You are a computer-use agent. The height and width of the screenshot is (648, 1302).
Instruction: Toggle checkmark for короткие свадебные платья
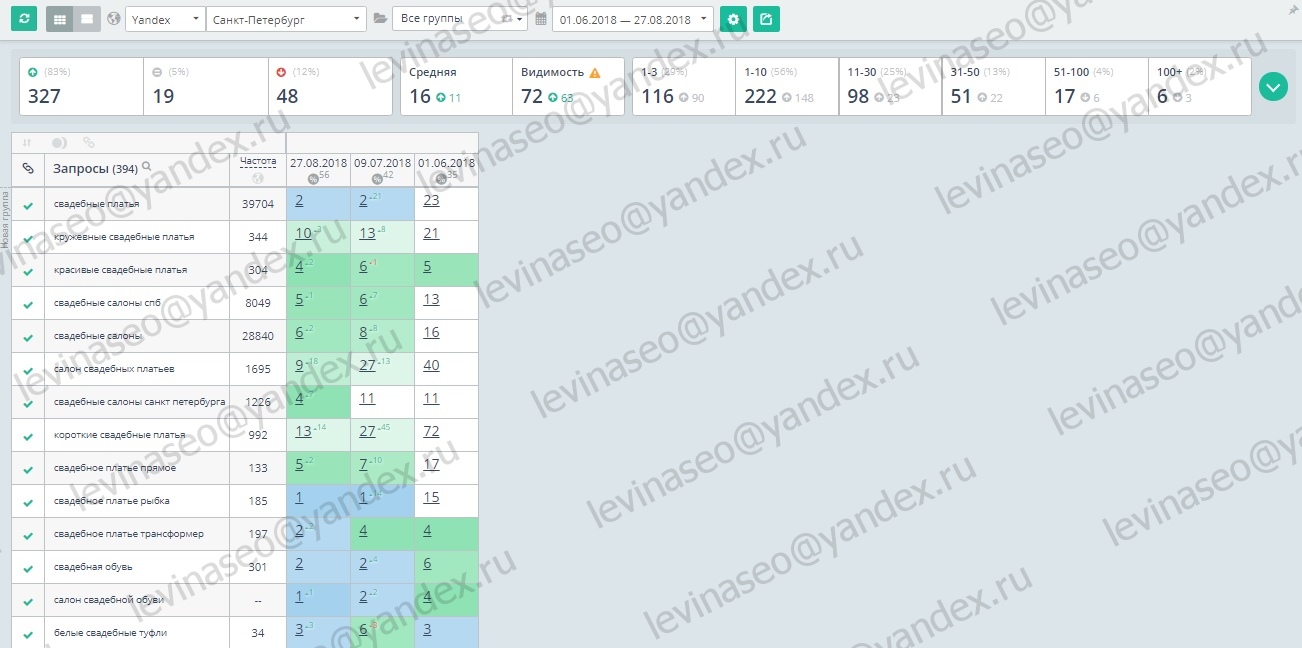coord(28,437)
